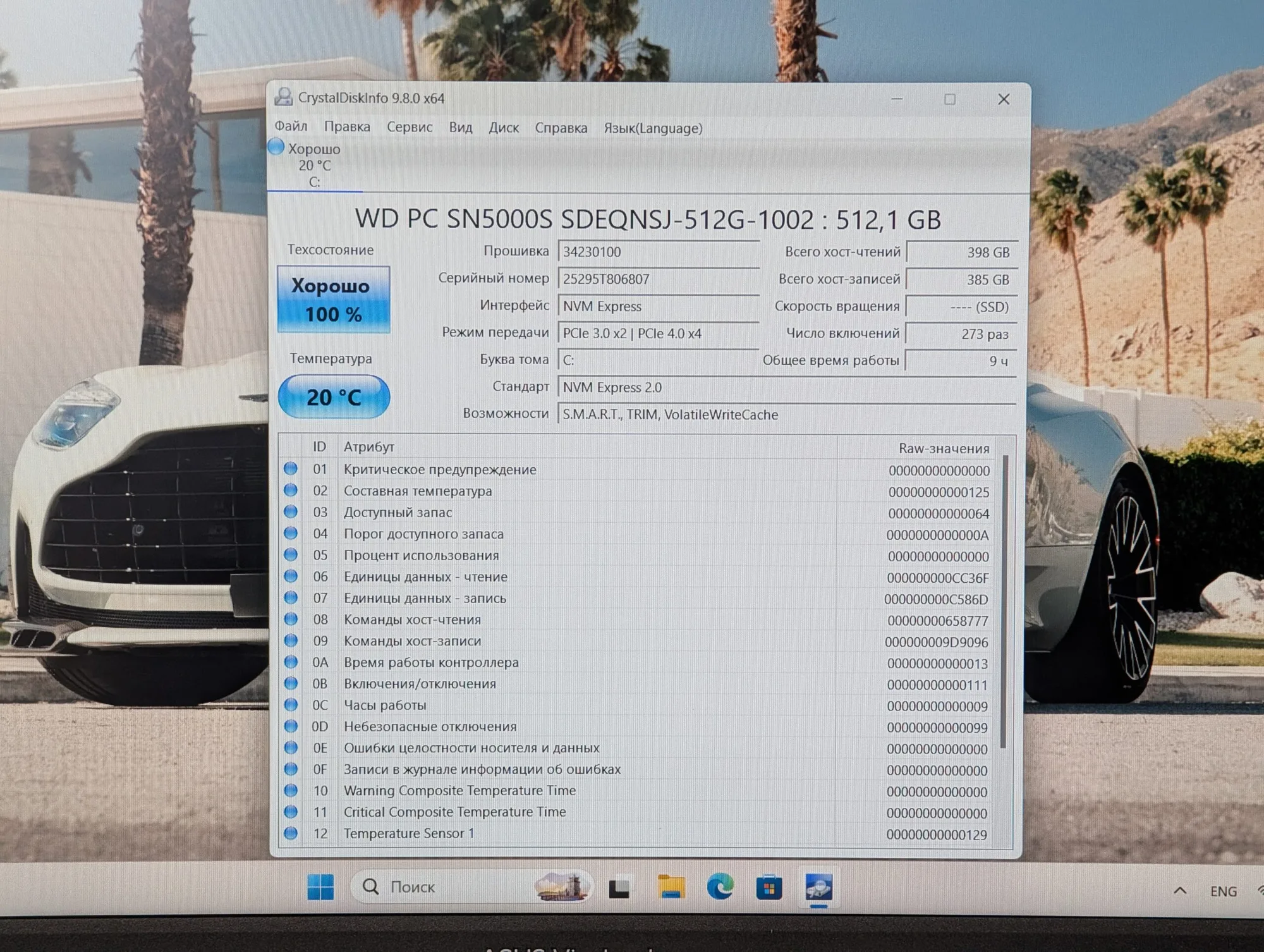Screen dimensions: 1264x952
Task: Open Microsoft Store from the taskbar
Action: 769,888
